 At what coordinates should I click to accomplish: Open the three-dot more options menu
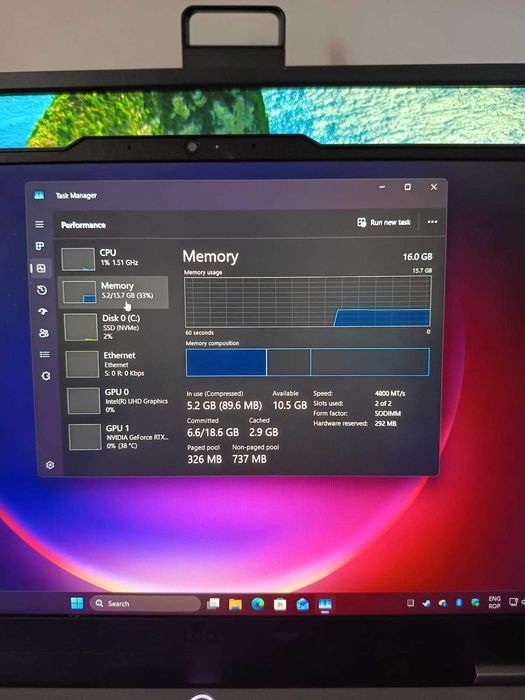point(432,222)
